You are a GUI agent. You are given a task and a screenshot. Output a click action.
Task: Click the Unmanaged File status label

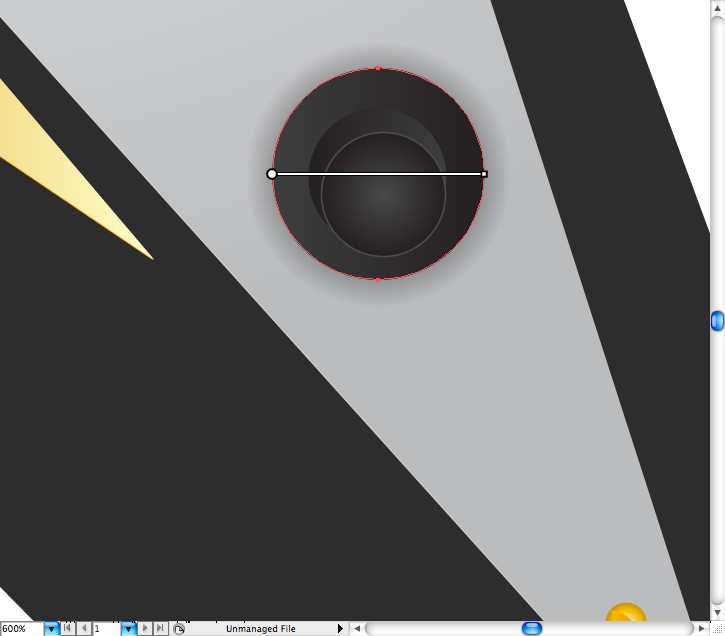(x=260, y=629)
